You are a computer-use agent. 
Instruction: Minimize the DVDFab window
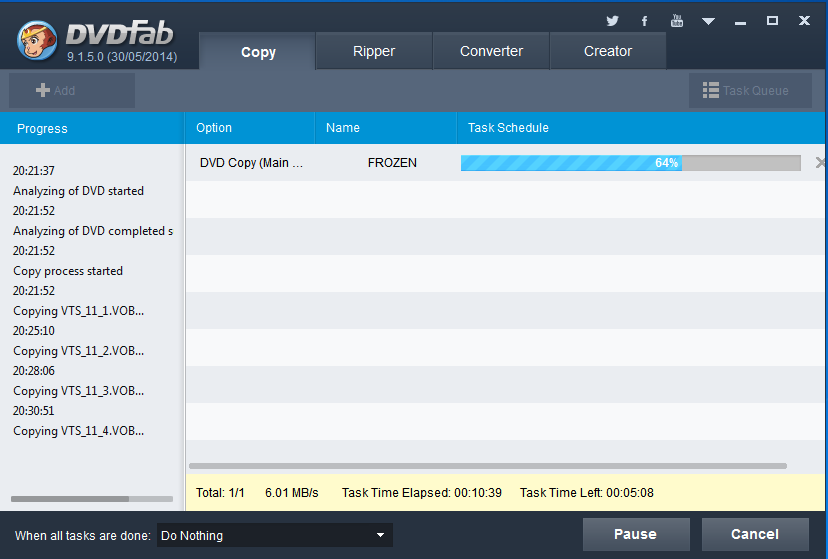tap(740, 22)
